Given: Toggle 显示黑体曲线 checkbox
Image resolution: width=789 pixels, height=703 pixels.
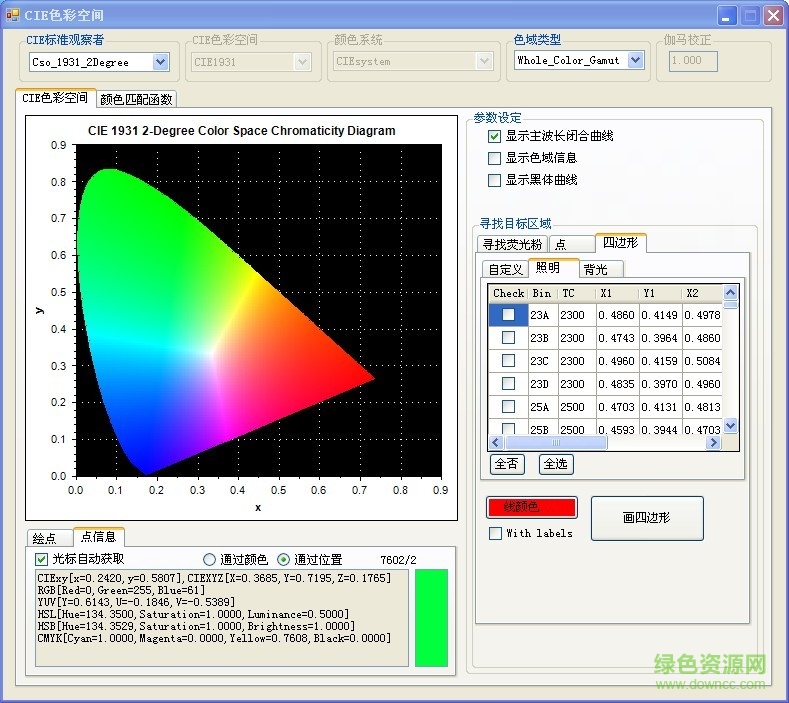Looking at the screenshot, I should 494,180.
